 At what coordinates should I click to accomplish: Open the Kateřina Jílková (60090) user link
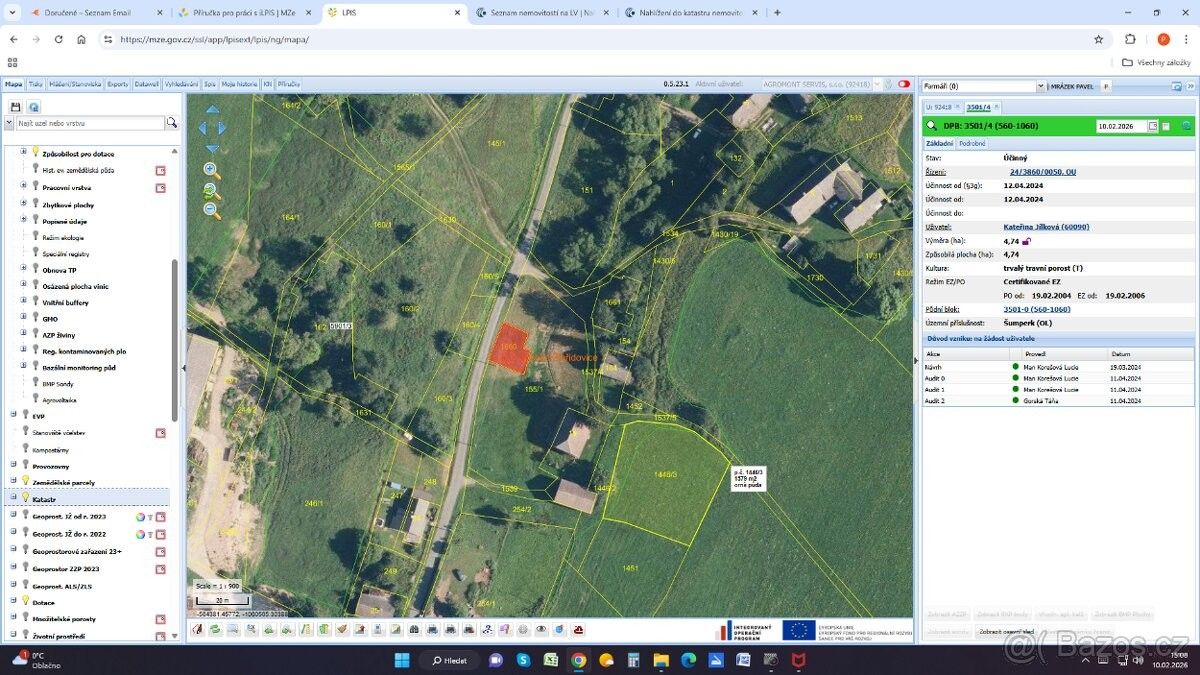(x=1046, y=227)
